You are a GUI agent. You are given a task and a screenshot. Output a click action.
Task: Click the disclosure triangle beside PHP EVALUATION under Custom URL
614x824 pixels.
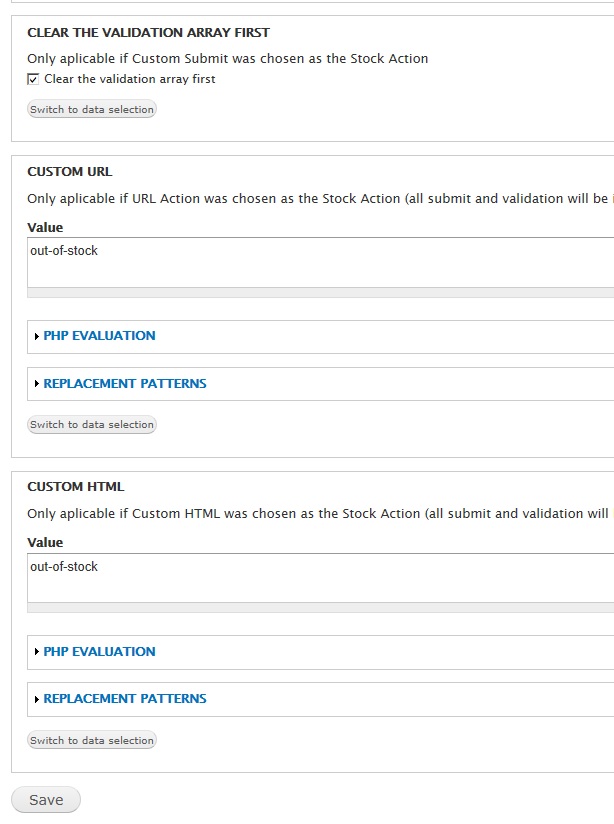coord(36,336)
